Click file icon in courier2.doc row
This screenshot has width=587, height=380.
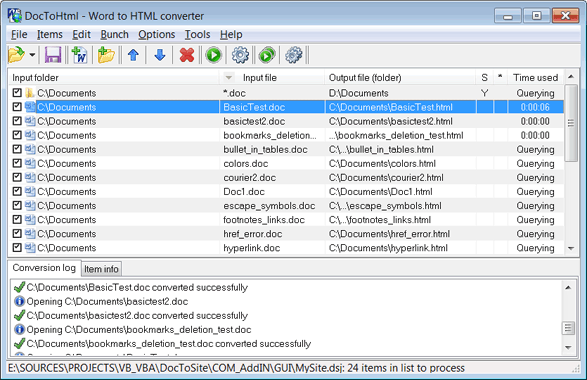pyautogui.click(x=30, y=177)
